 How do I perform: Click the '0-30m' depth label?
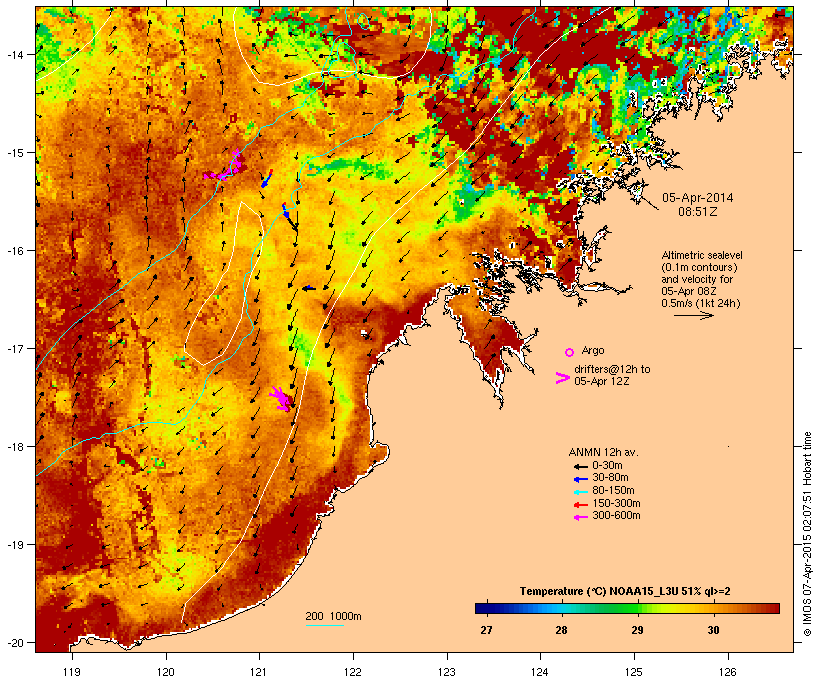tap(607, 466)
